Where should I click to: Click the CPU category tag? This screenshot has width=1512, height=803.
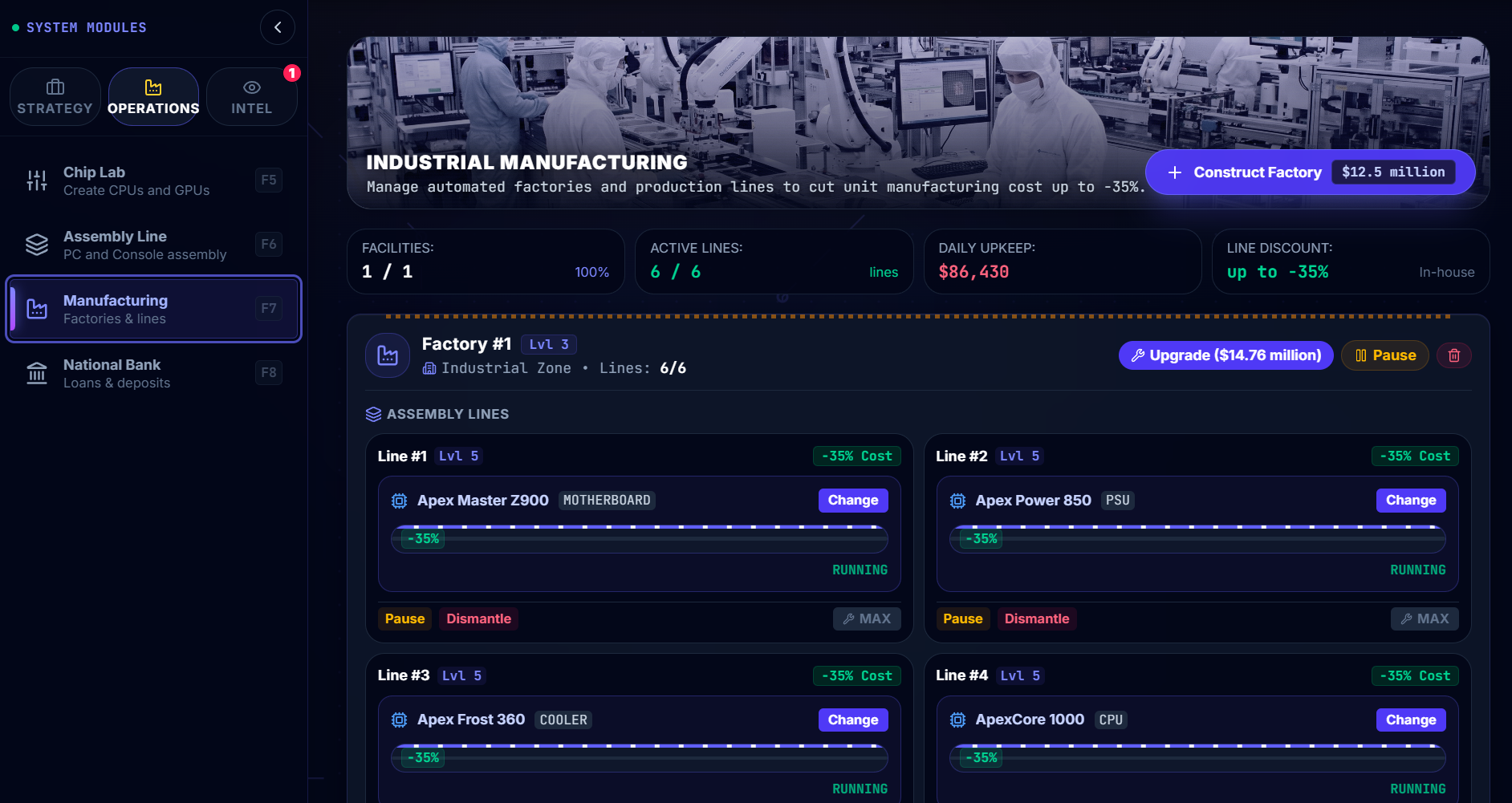pos(1111,720)
